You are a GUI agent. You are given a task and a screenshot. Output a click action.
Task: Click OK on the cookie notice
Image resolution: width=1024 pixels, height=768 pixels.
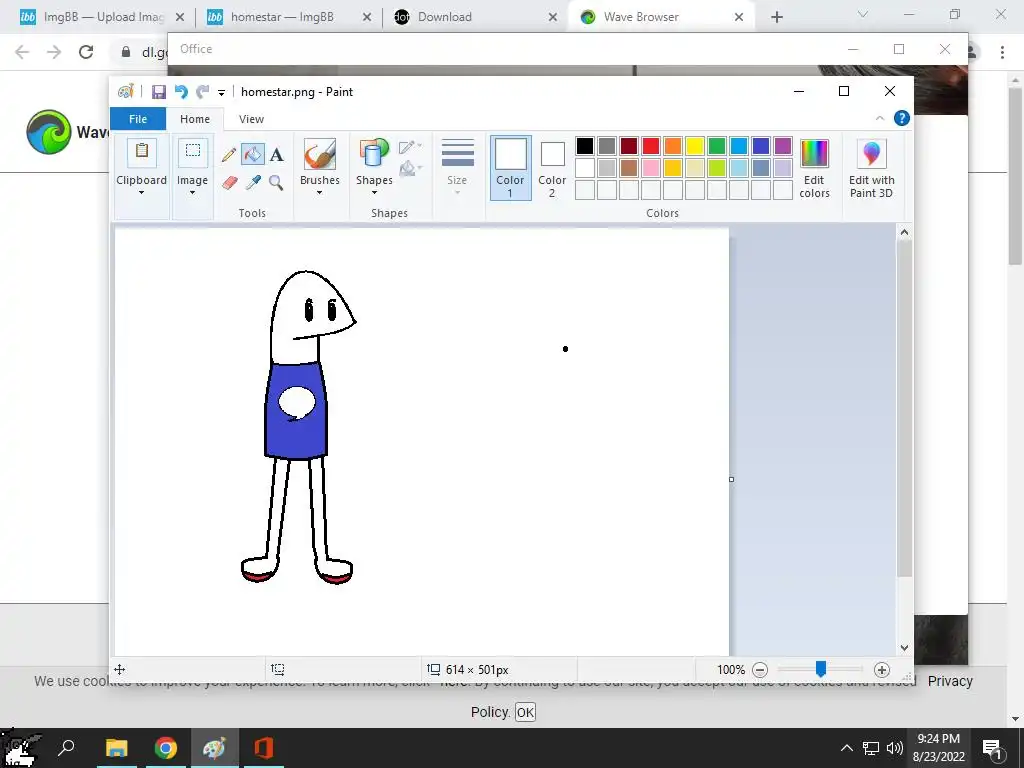(525, 712)
